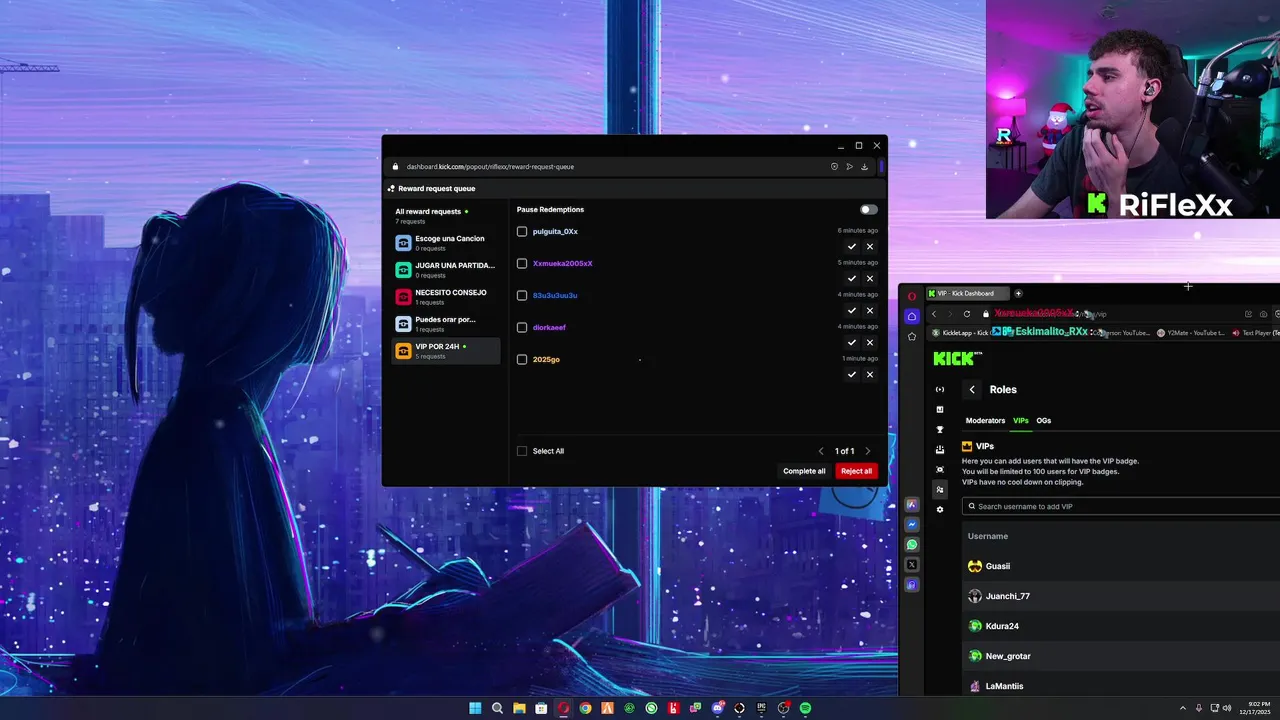Screen dimensions: 1280x720
Task: Select Puedes orar por reward
Action: (445, 324)
